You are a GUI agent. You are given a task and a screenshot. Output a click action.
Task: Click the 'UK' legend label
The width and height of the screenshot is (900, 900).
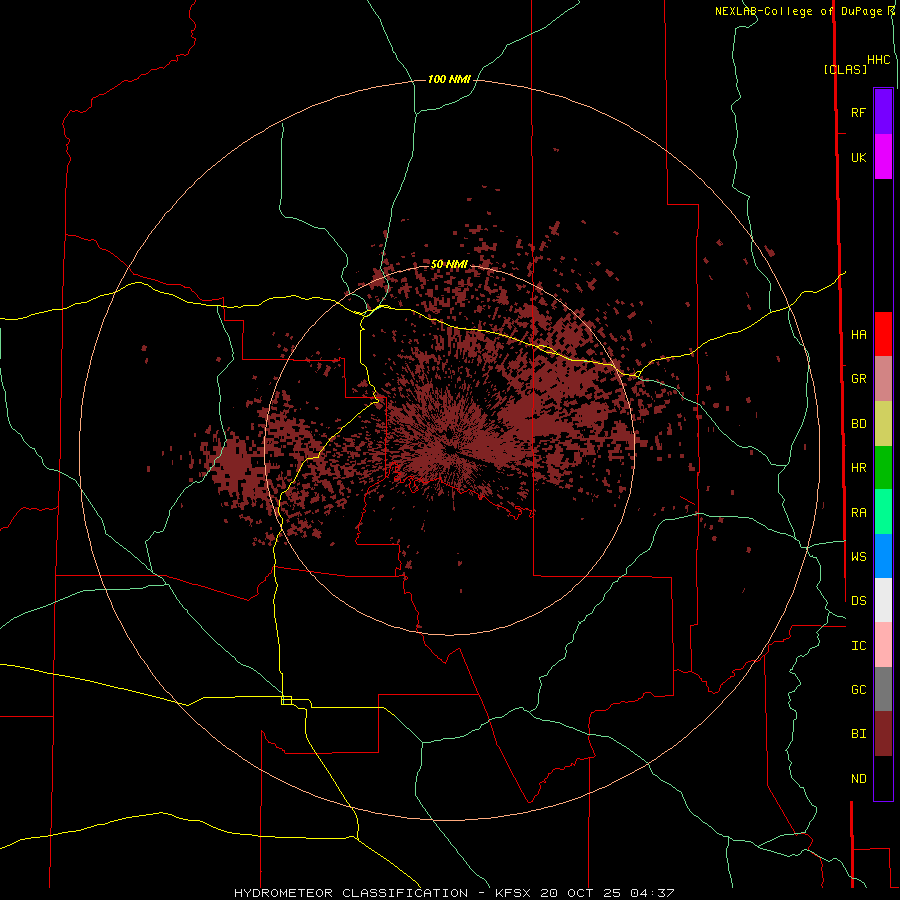tap(858, 157)
